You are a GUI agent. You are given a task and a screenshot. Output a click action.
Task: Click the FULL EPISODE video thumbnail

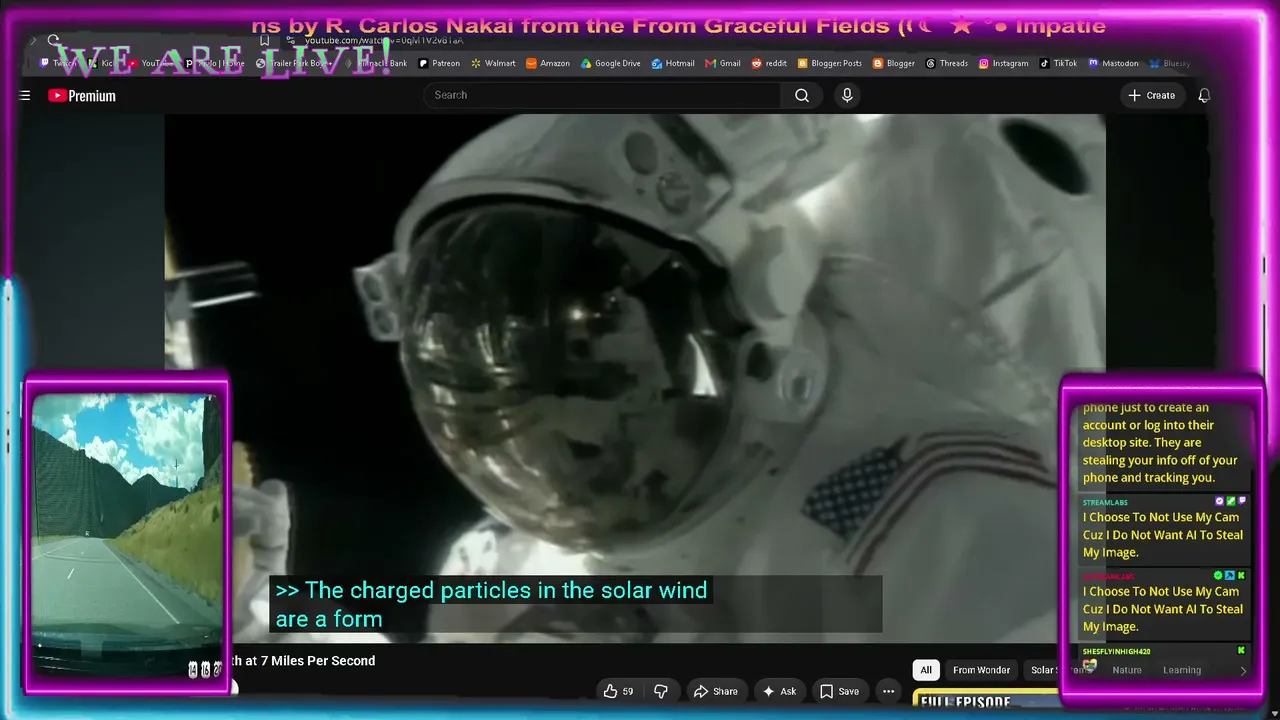click(x=985, y=700)
